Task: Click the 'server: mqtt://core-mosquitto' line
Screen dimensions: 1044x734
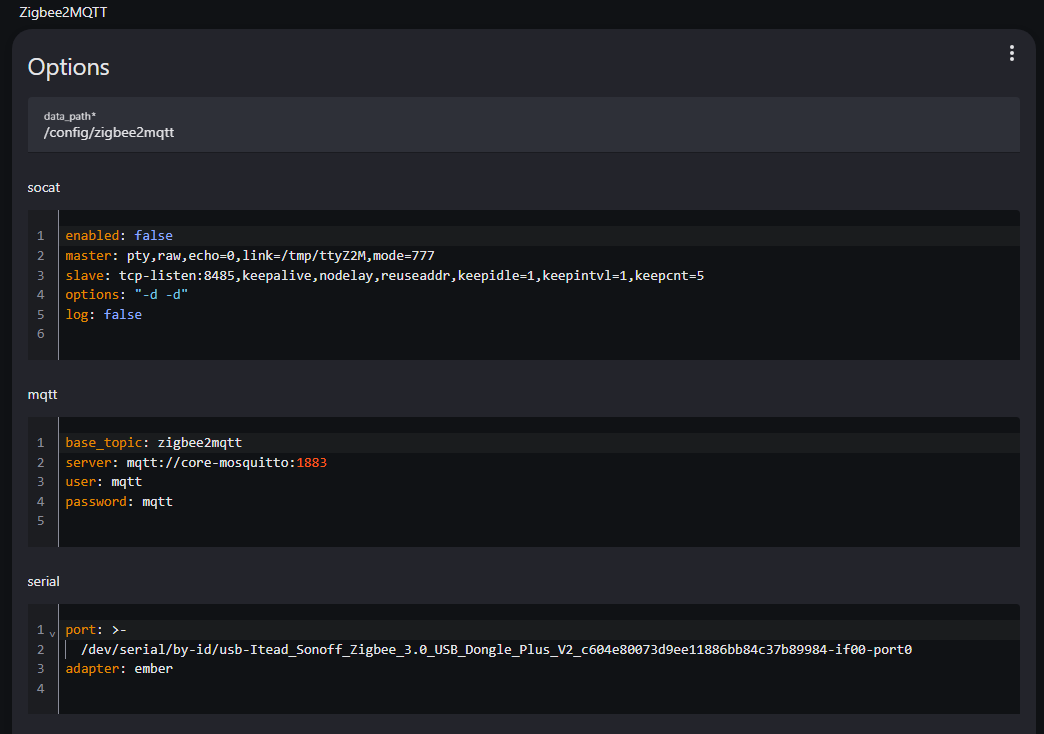Action: (x=196, y=462)
